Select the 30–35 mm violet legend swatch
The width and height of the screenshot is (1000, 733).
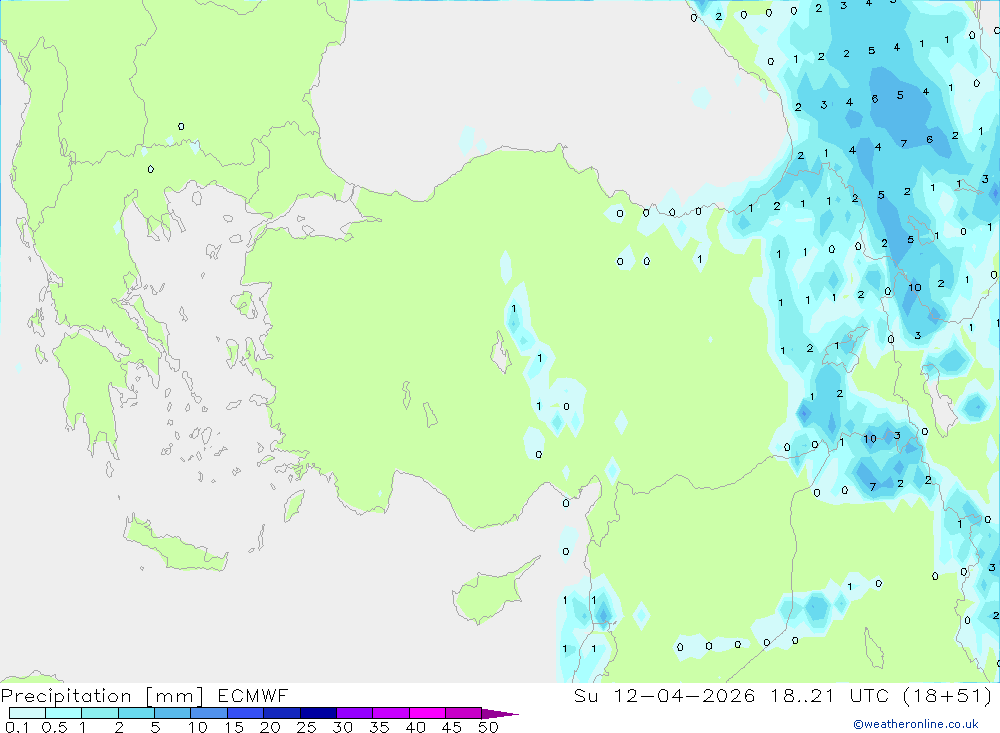355,713
